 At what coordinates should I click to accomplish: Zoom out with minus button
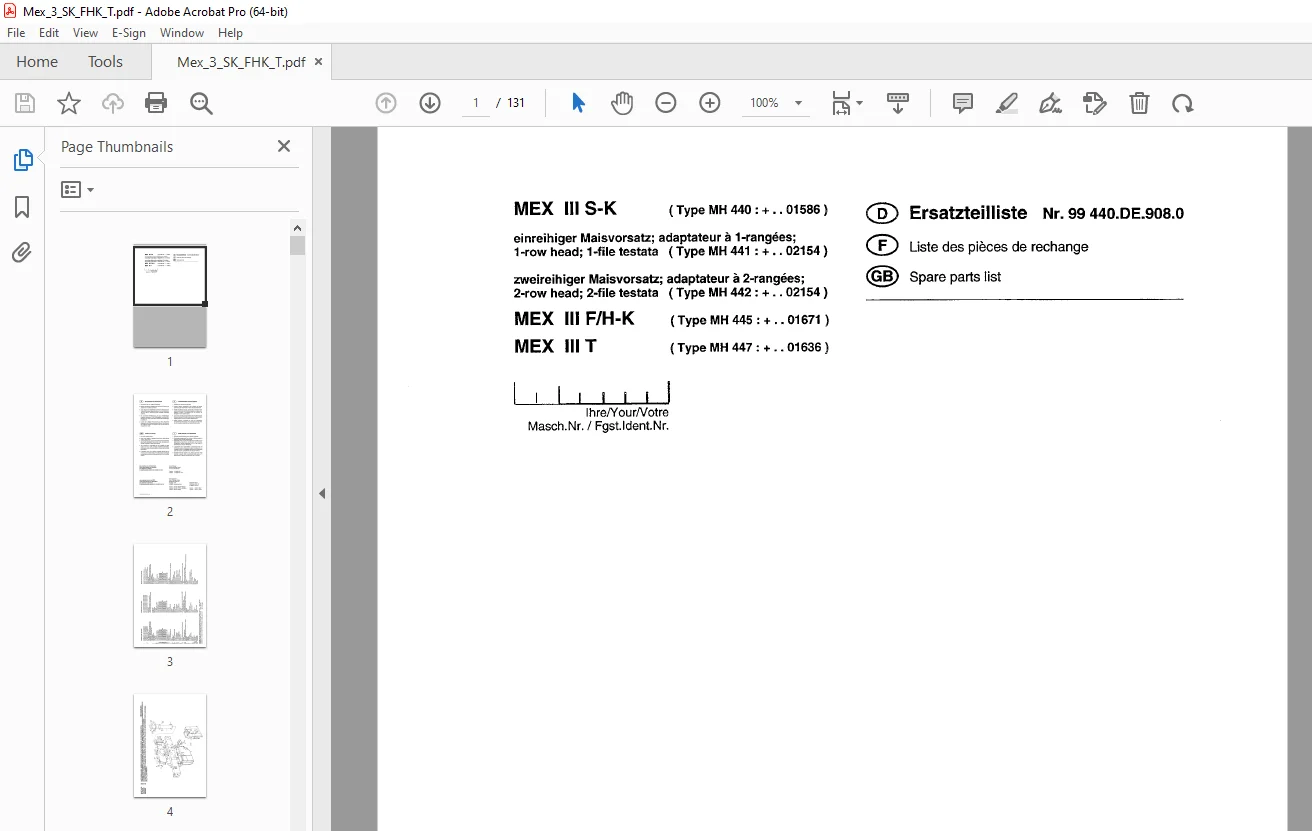tap(666, 103)
